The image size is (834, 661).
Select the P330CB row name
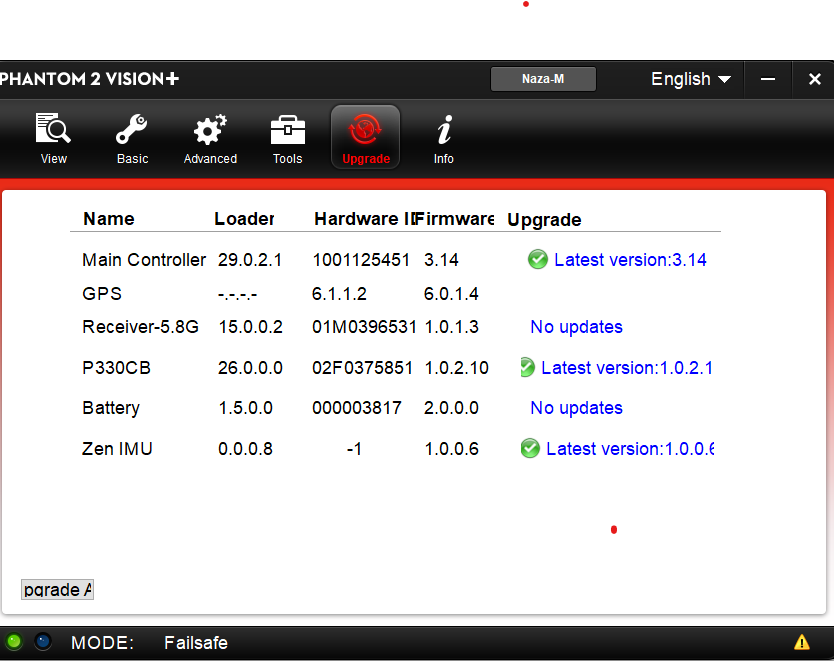click(x=116, y=367)
